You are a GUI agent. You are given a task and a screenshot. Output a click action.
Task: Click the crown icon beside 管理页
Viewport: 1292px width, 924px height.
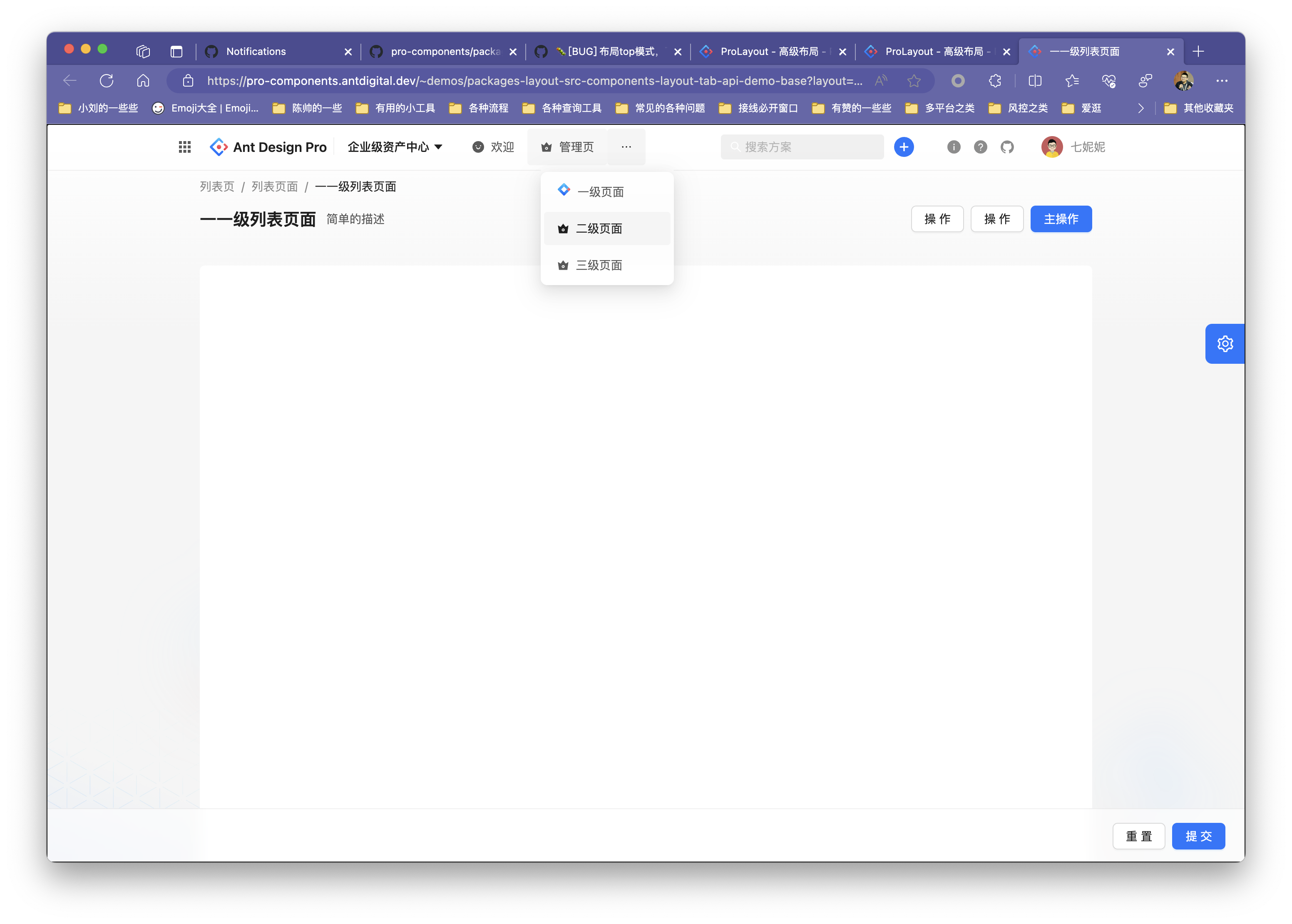[546, 147]
